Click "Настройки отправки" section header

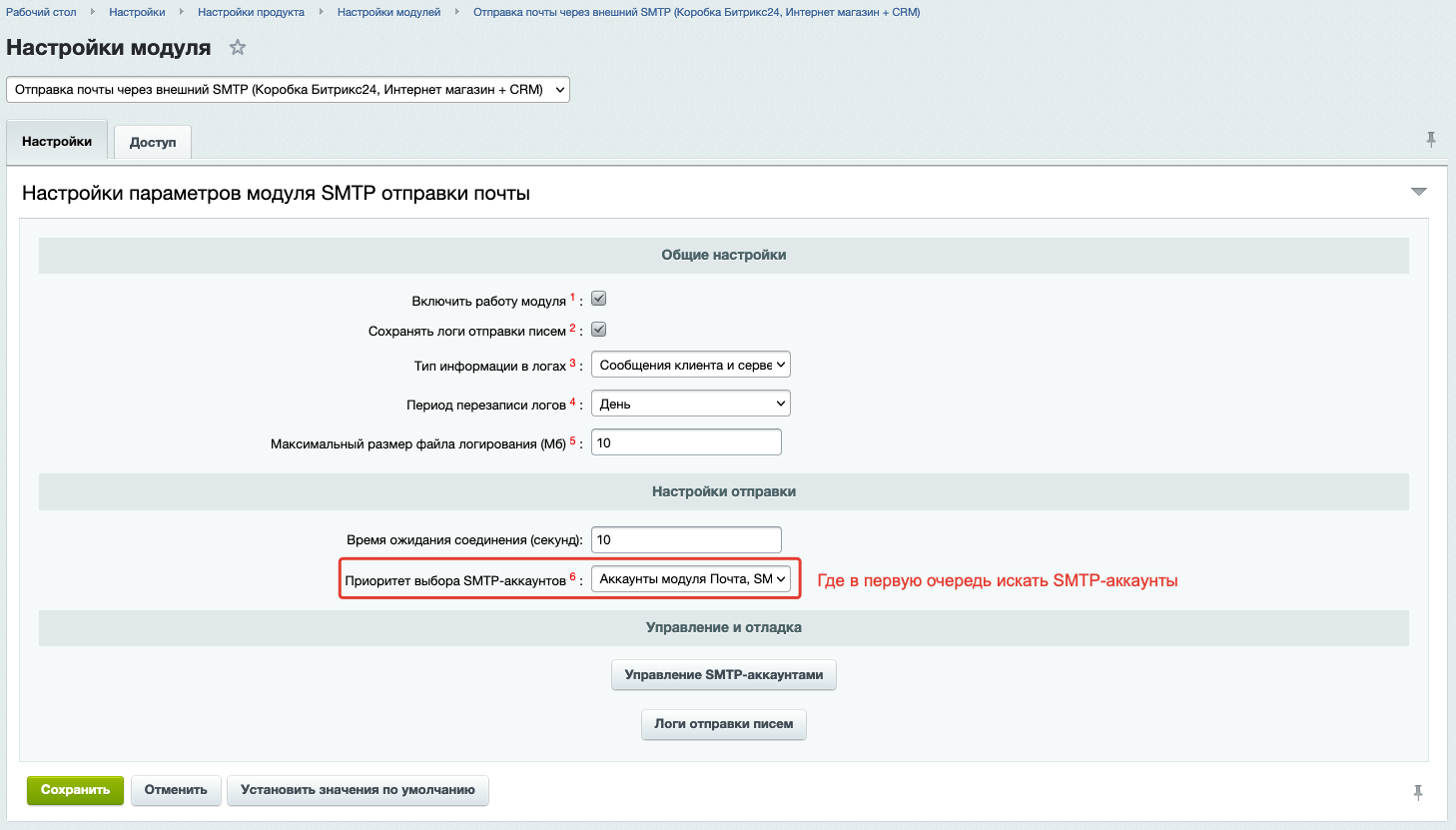point(724,491)
